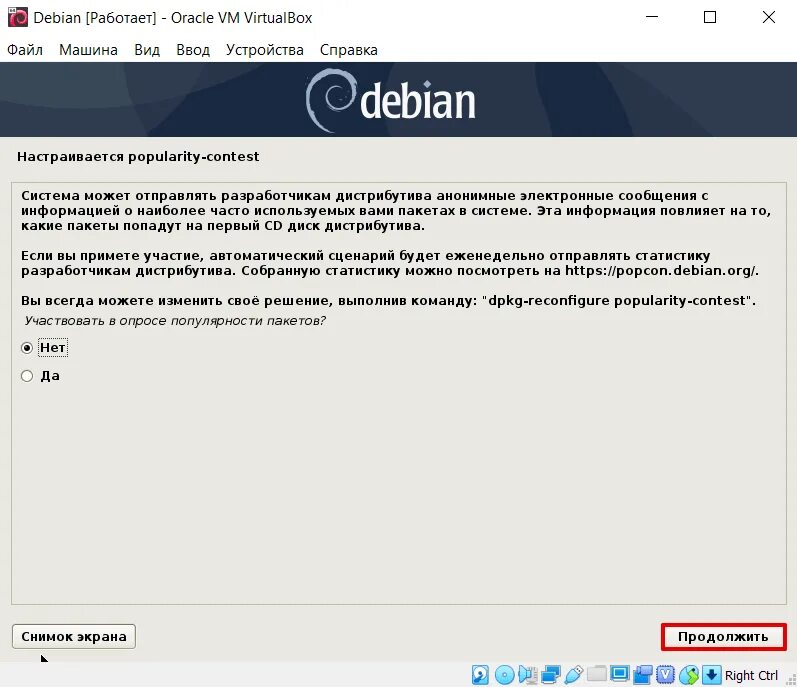Click the Продолжить button

coord(723,637)
